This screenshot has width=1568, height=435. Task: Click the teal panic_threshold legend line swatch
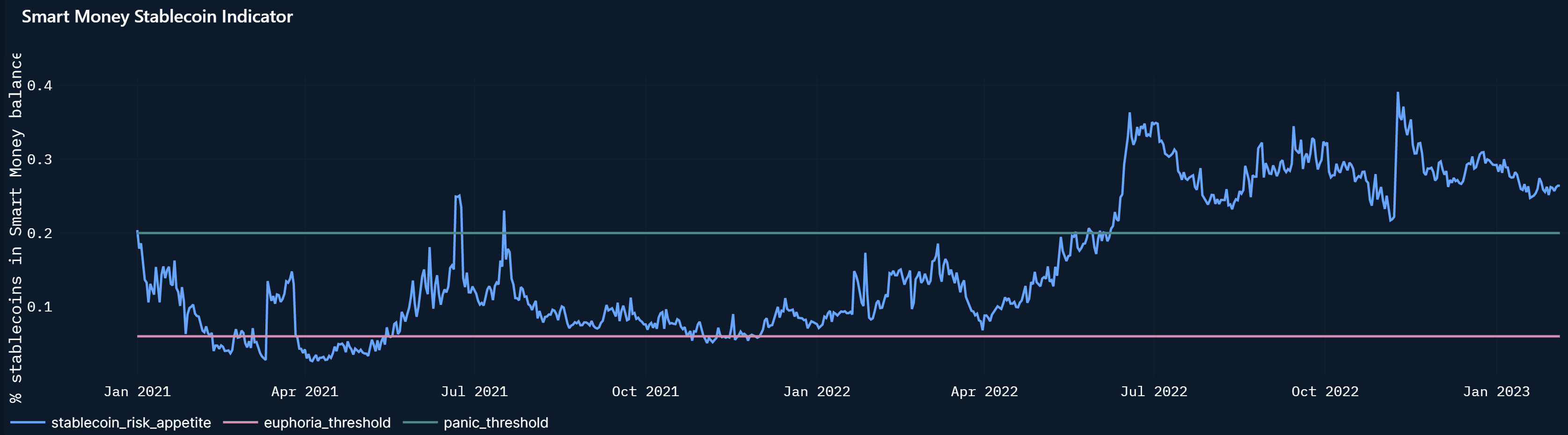click(420, 422)
